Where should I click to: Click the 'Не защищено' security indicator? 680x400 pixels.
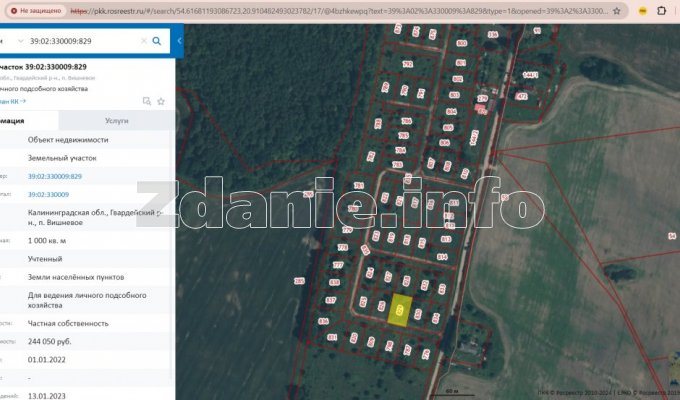36,10
